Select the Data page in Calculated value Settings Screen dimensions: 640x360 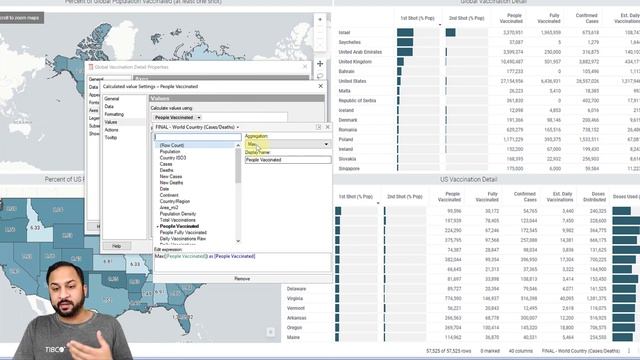click(109, 107)
